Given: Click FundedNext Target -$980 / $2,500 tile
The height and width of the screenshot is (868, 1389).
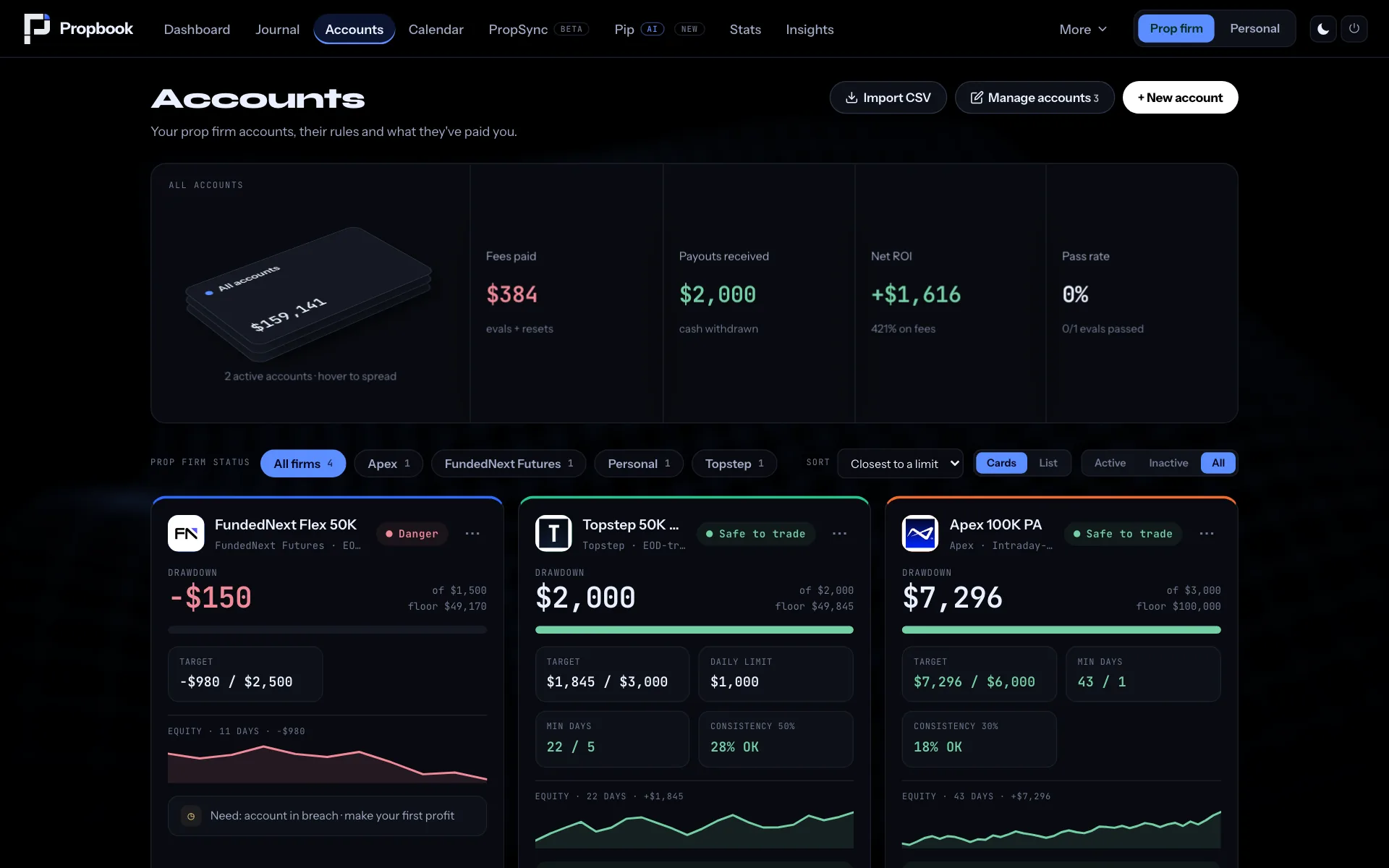Looking at the screenshot, I should (245, 674).
